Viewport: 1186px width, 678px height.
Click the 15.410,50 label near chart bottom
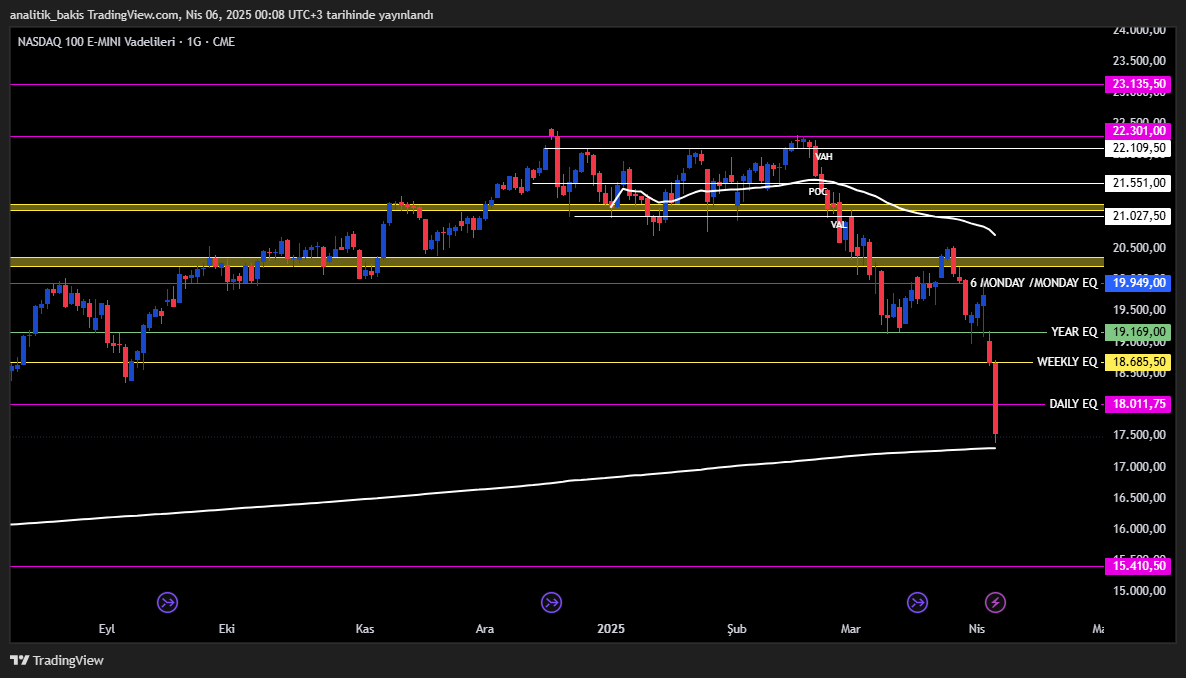tap(1138, 566)
